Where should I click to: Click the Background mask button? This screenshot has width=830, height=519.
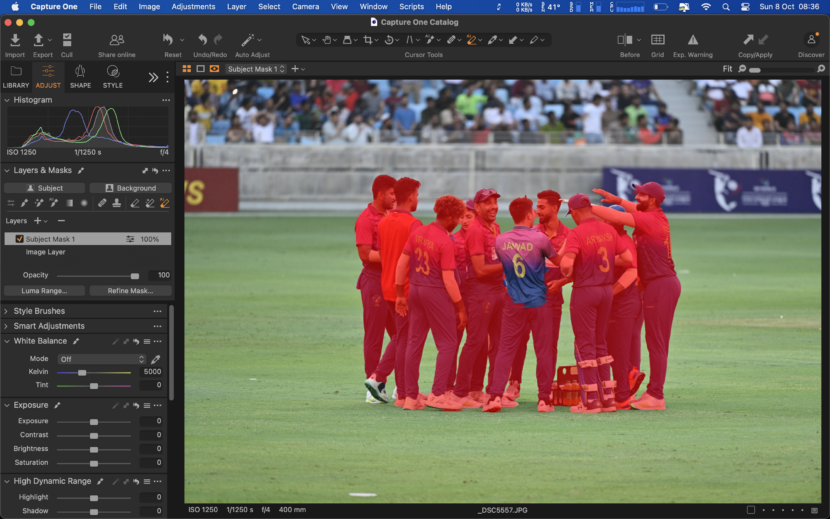click(x=131, y=188)
